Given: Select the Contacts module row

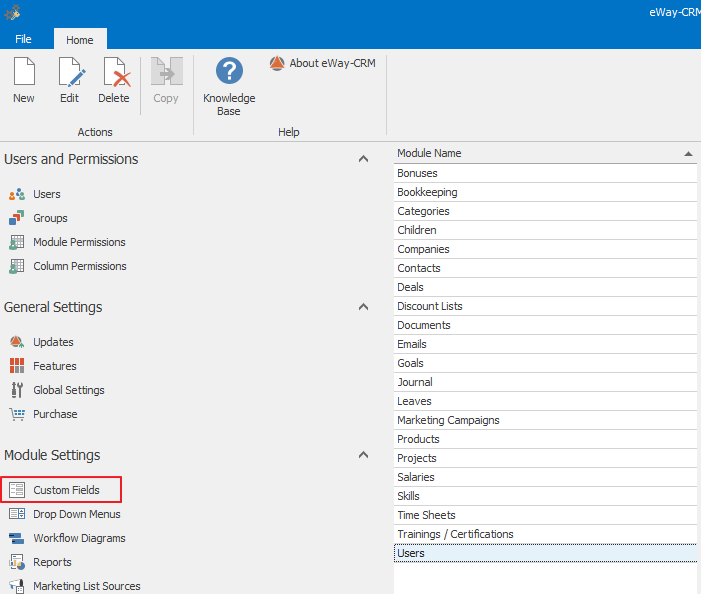Looking at the screenshot, I should pos(545,268).
